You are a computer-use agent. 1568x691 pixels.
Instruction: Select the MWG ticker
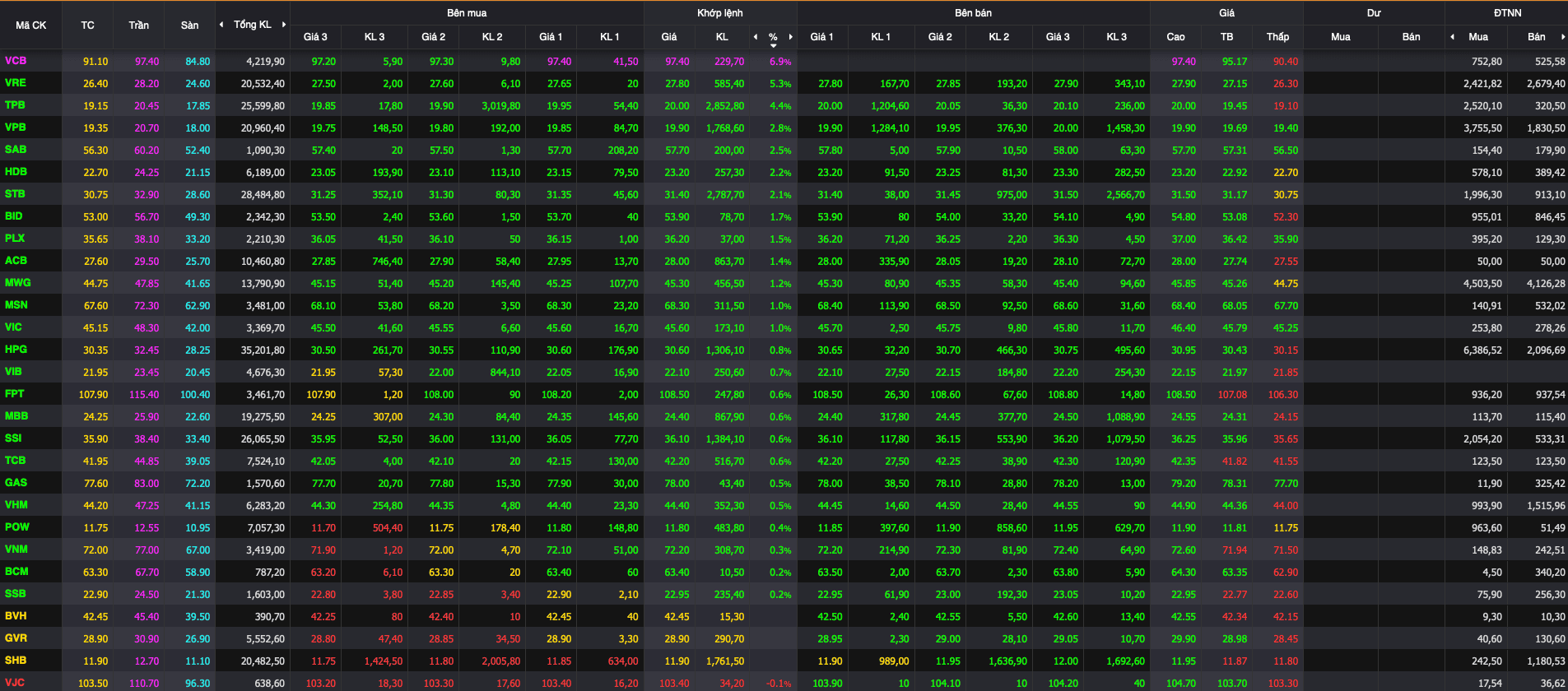pos(17,283)
